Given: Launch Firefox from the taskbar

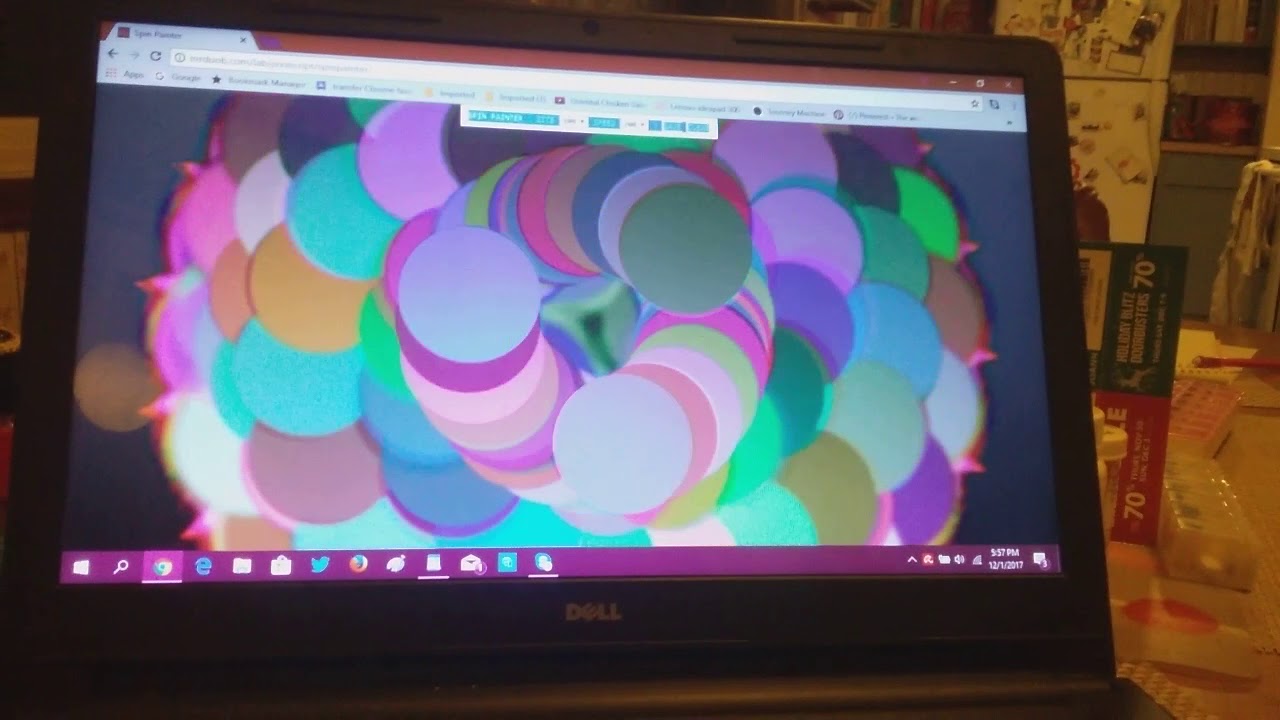Looking at the screenshot, I should [x=358, y=564].
